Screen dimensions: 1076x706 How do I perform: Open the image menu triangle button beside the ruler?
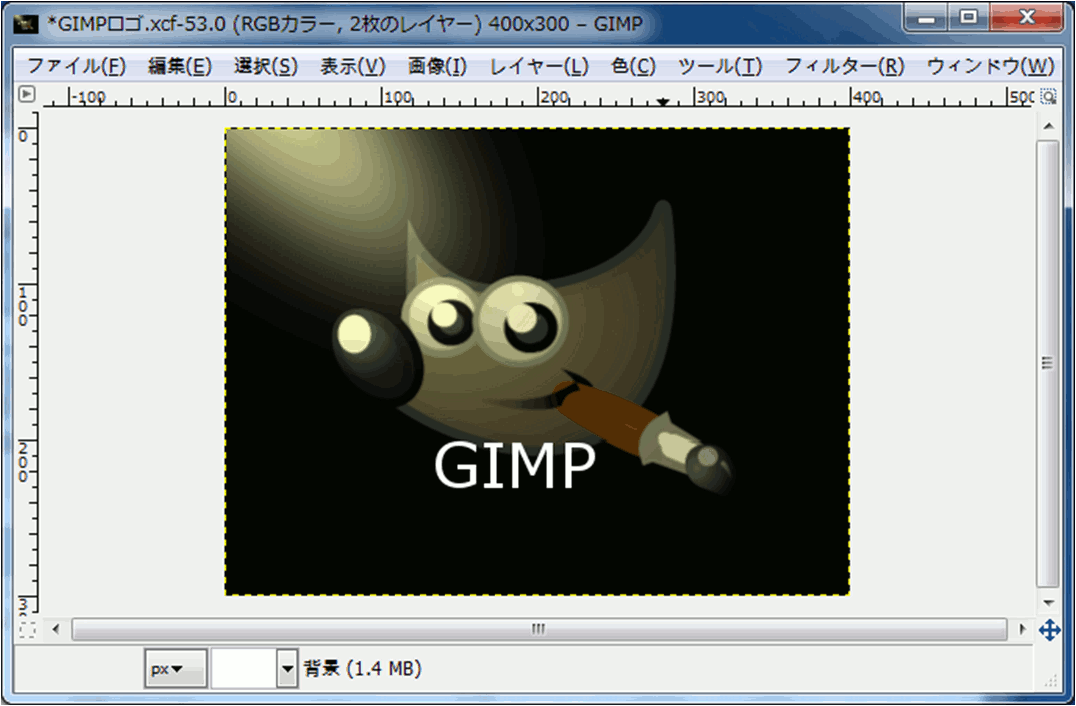(27, 95)
